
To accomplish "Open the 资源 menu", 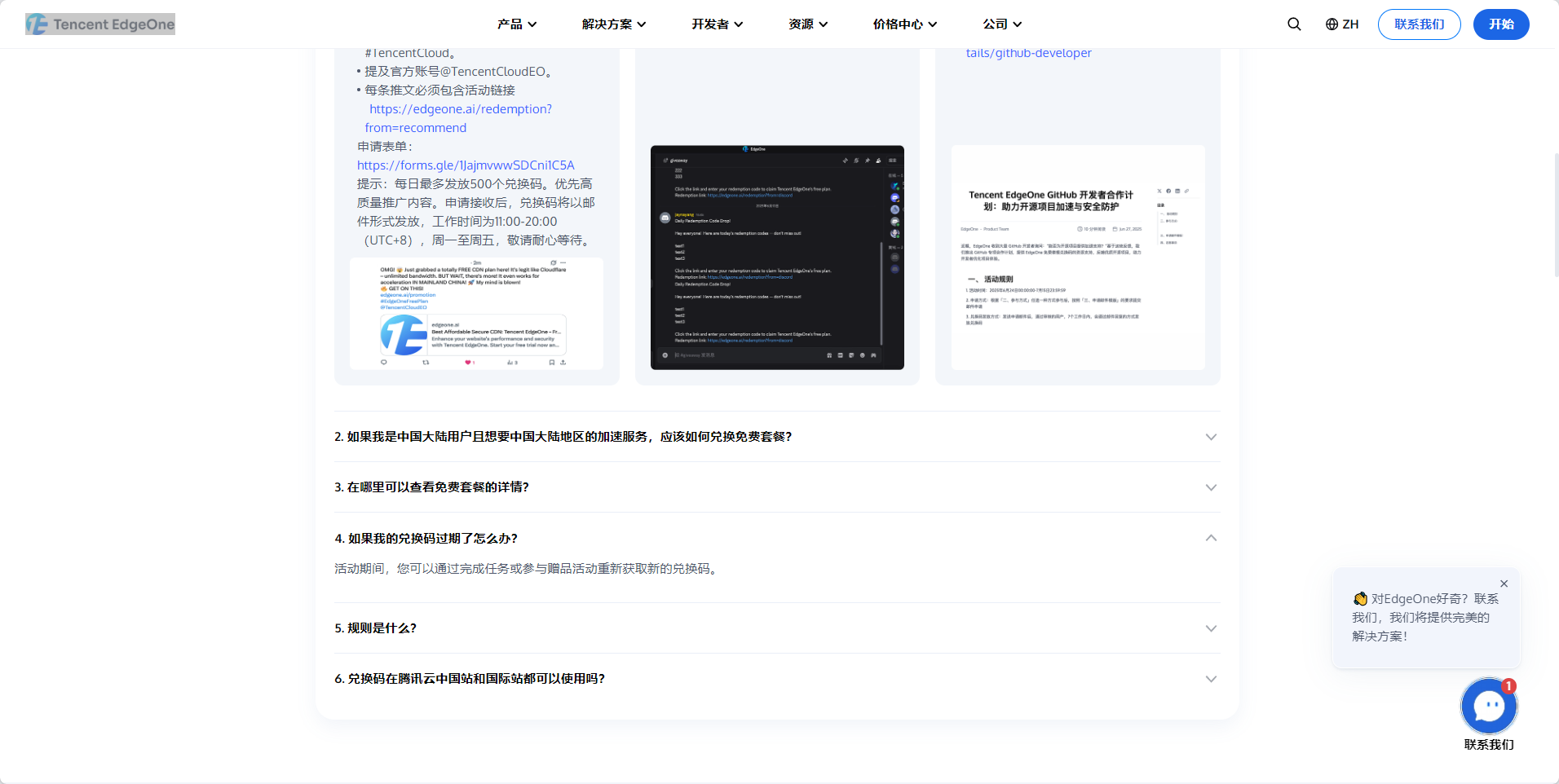I will pyautogui.click(x=808, y=24).
